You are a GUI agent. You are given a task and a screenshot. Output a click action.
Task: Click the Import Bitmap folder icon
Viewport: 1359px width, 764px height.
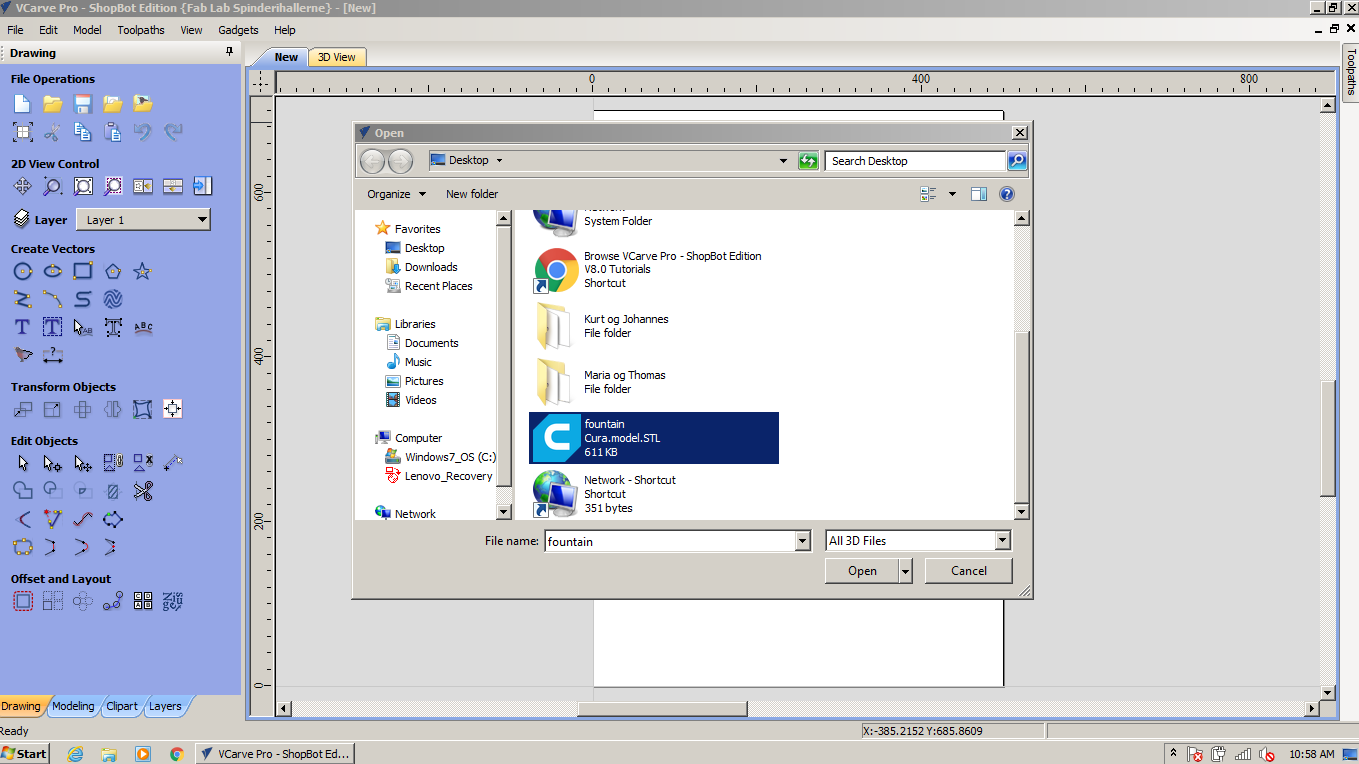[143, 103]
